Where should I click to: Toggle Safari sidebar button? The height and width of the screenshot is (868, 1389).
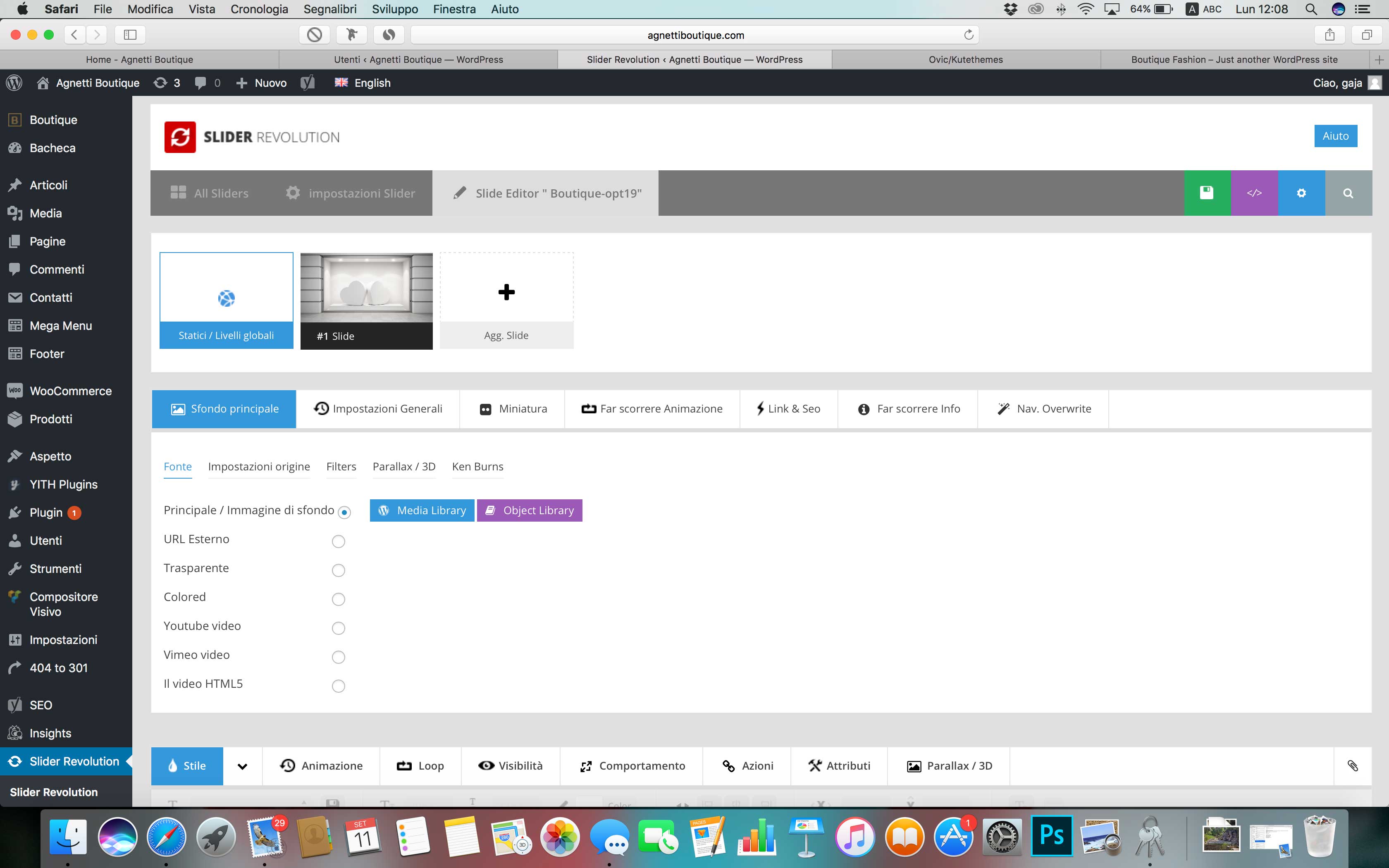(x=130, y=34)
